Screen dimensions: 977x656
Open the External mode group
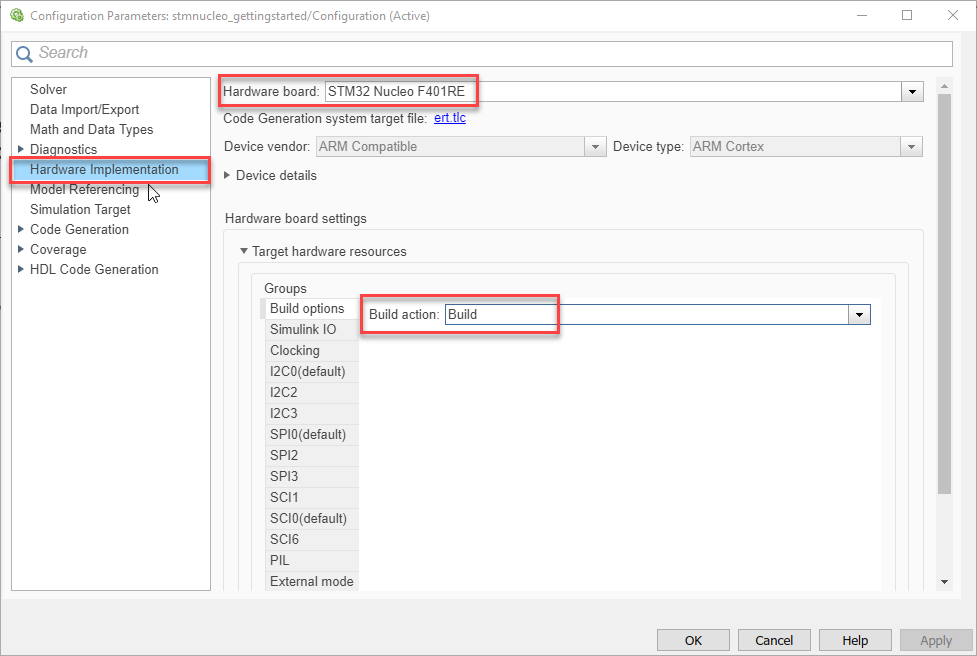pos(311,581)
